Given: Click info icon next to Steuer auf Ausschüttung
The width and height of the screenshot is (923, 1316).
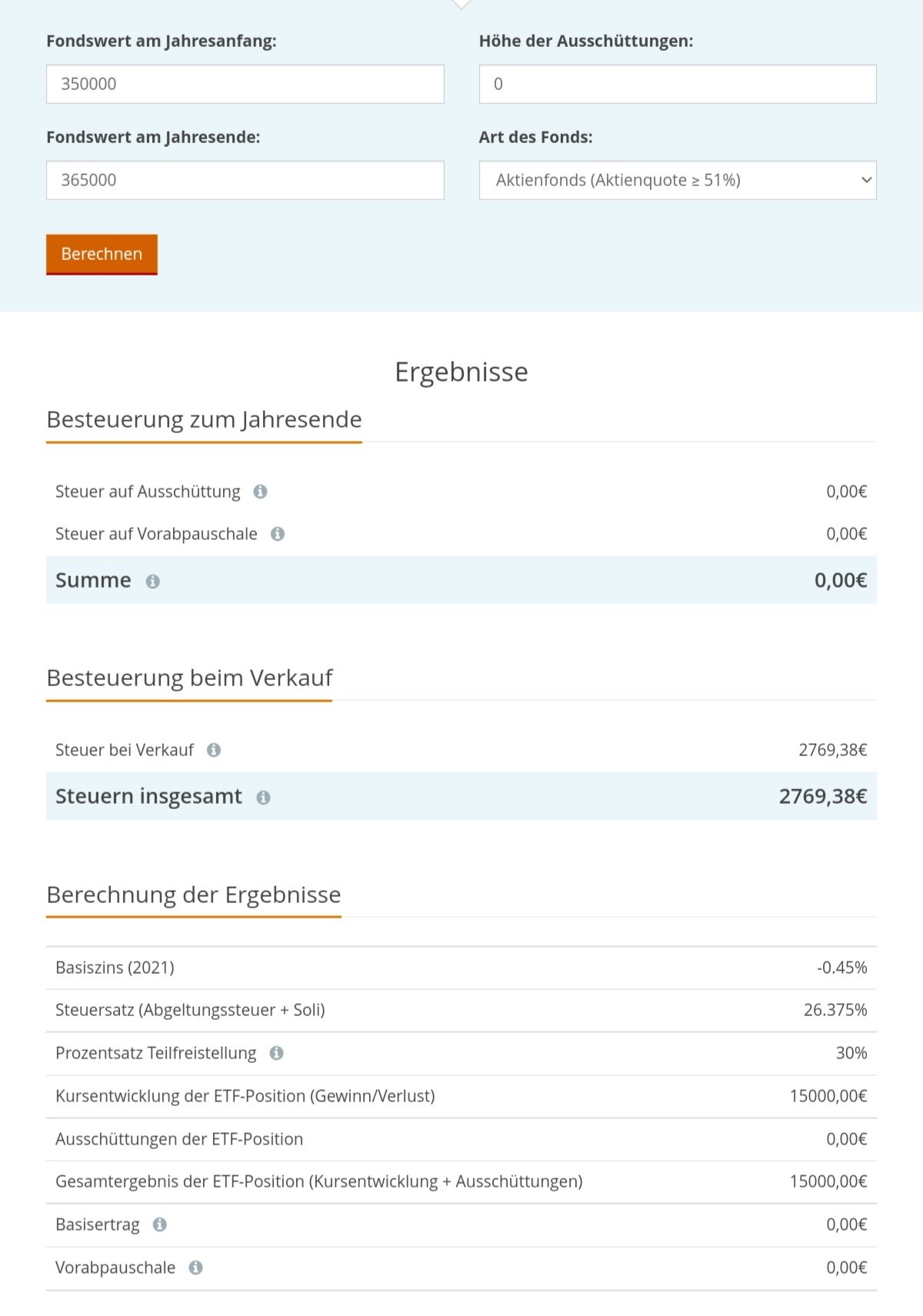Looking at the screenshot, I should tap(261, 491).
